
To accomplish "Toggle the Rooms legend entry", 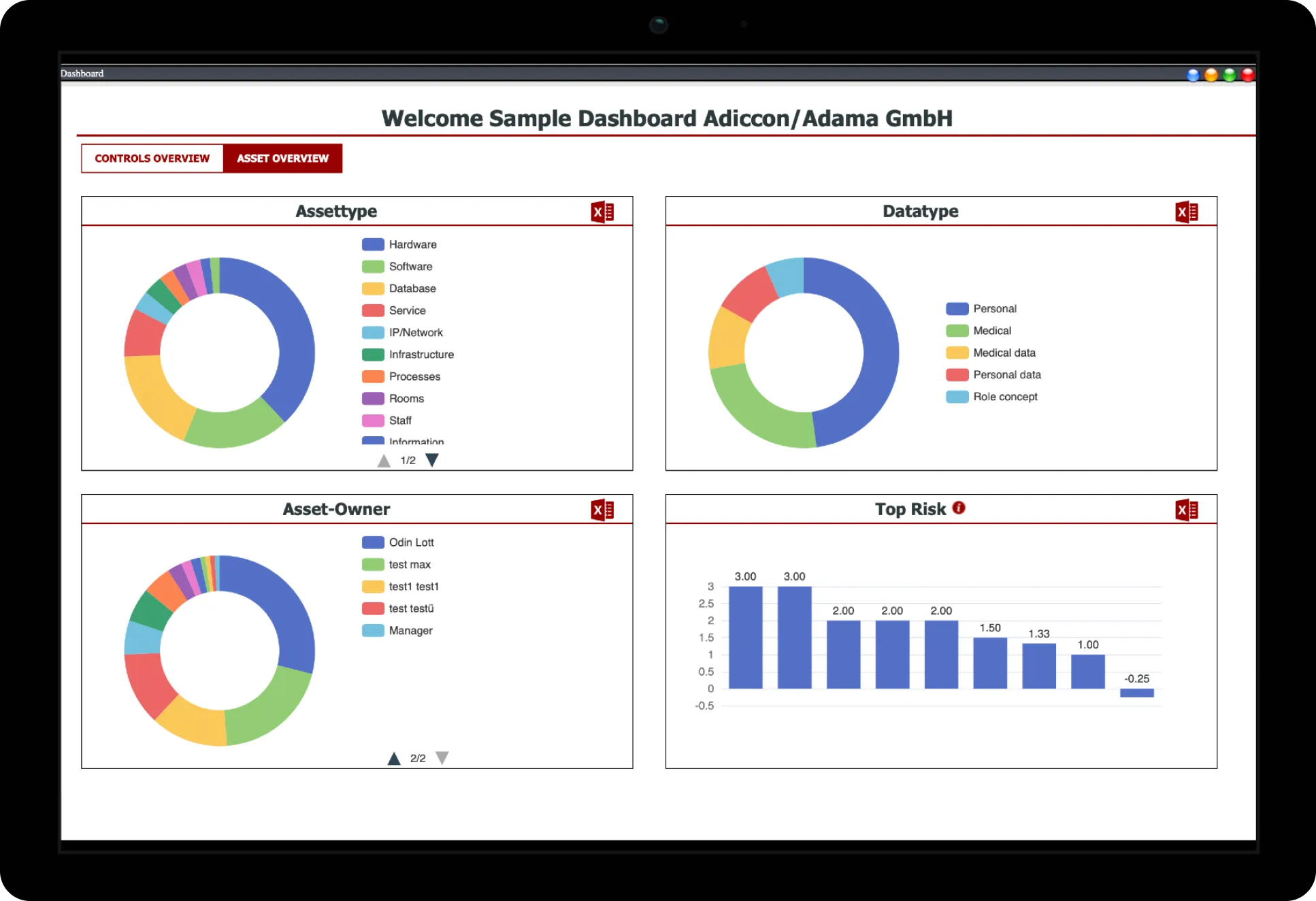I will pyautogui.click(x=393, y=398).
